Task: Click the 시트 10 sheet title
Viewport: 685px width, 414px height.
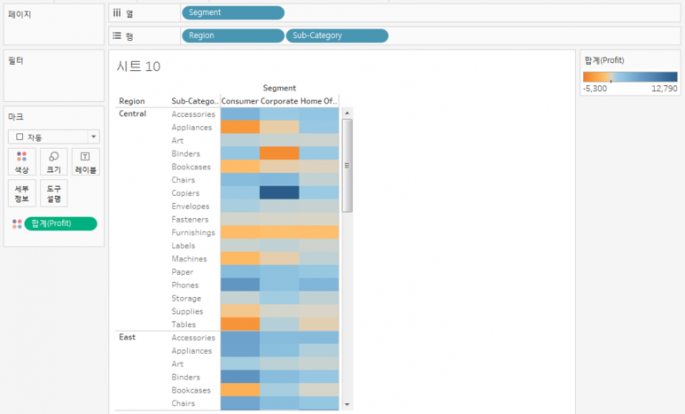Action: [x=138, y=67]
